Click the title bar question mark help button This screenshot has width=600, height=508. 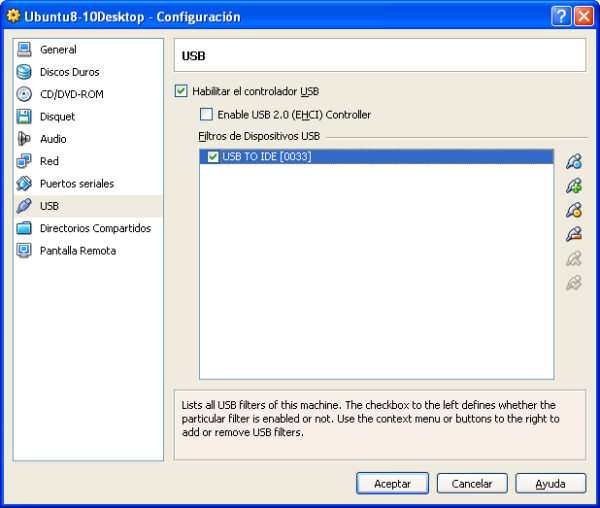point(562,16)
